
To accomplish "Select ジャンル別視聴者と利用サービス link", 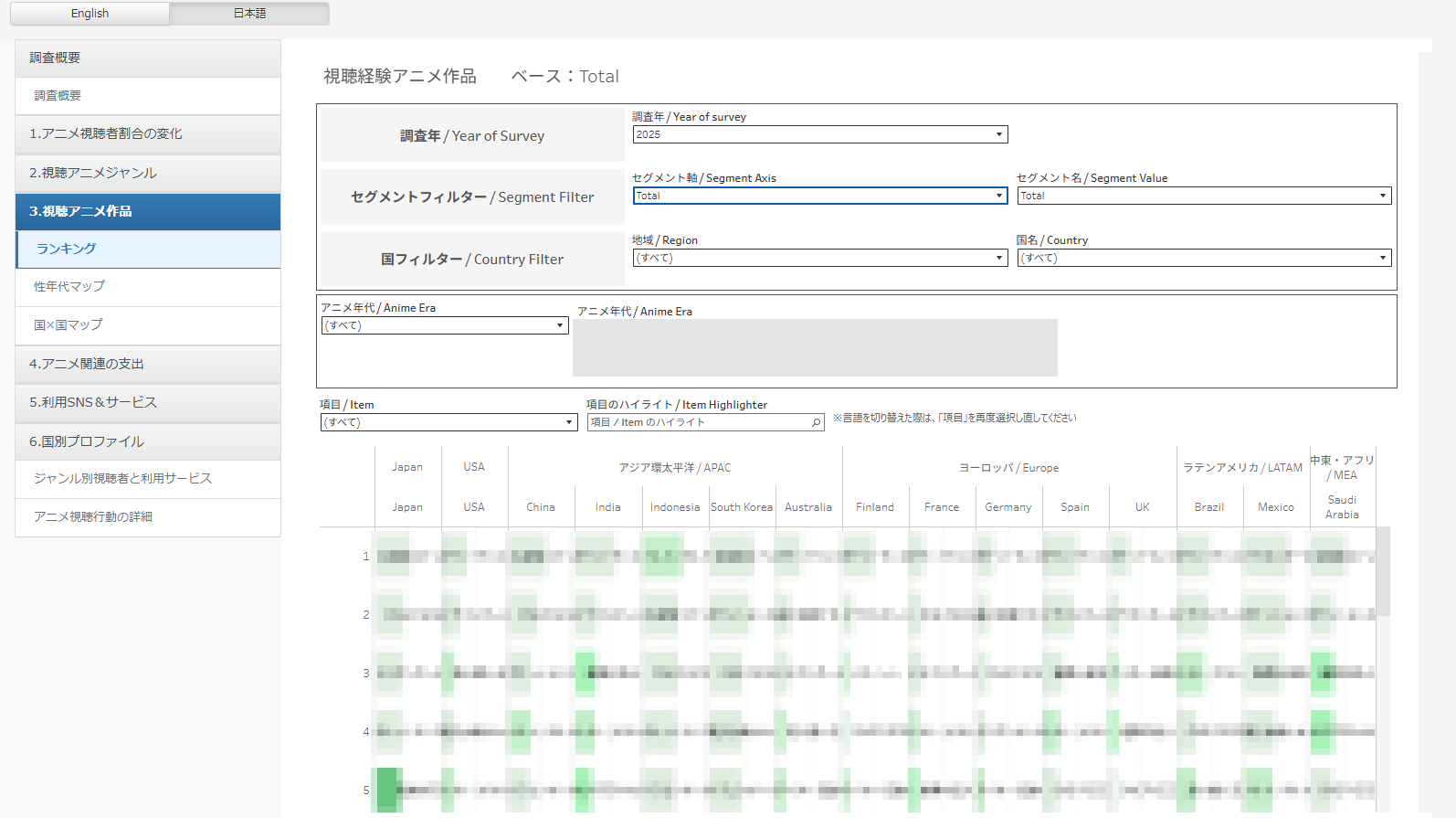I will click(148, 479).
